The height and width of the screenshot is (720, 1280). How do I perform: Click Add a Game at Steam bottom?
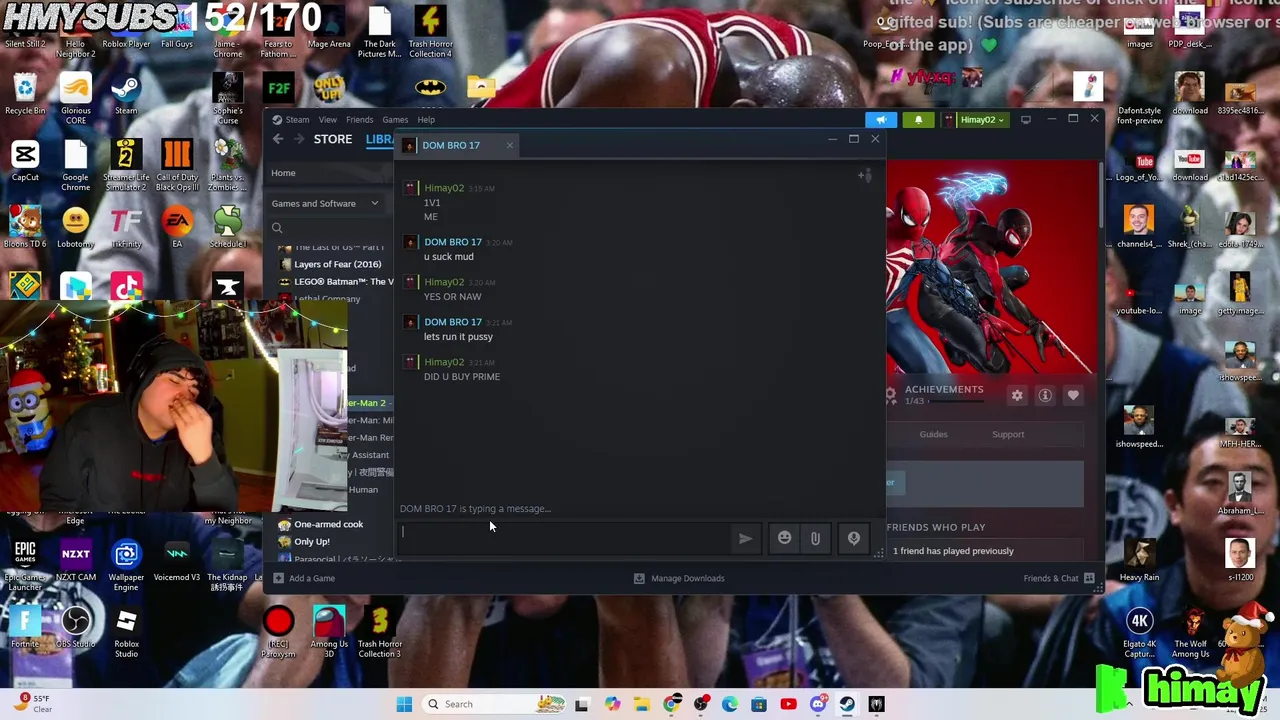coord(303,578)
